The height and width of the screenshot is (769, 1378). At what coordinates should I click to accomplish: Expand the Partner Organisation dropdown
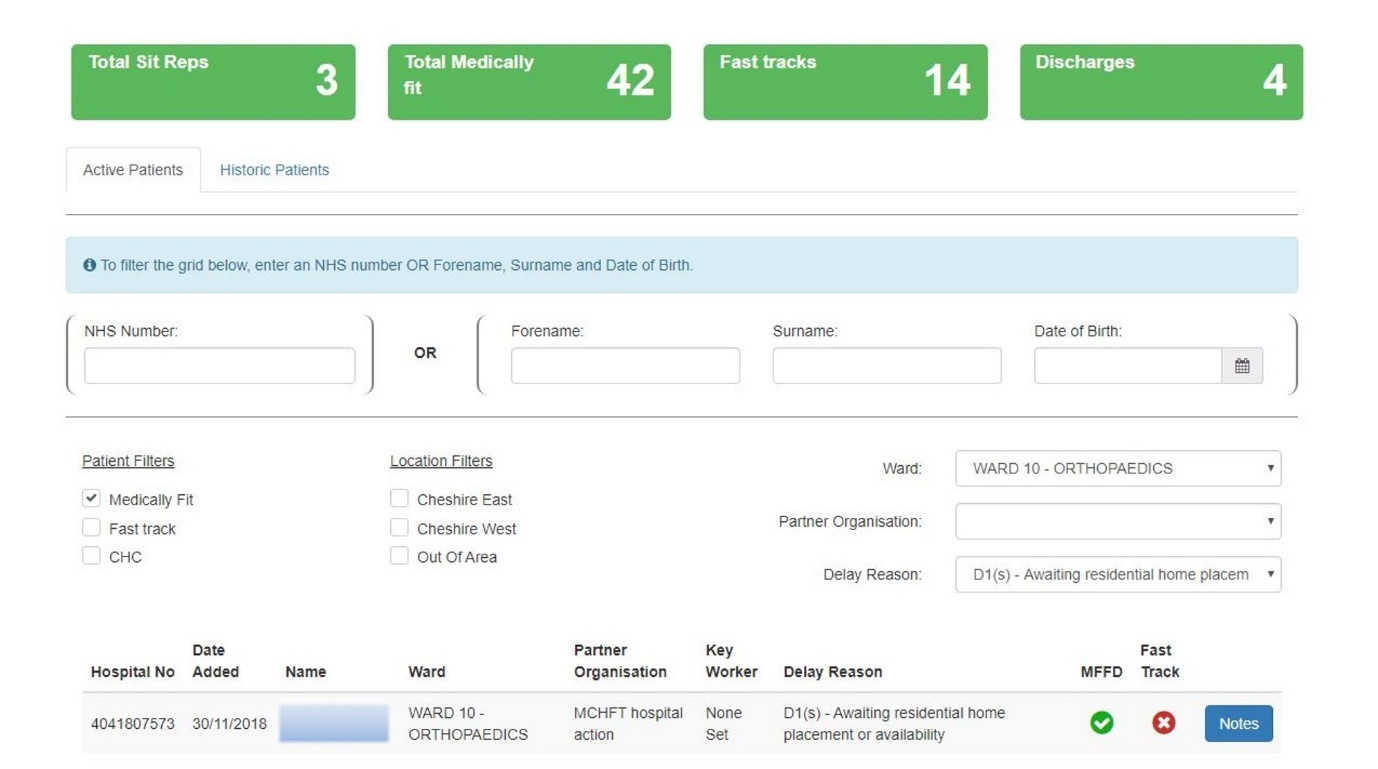[x=1117, y=521]
